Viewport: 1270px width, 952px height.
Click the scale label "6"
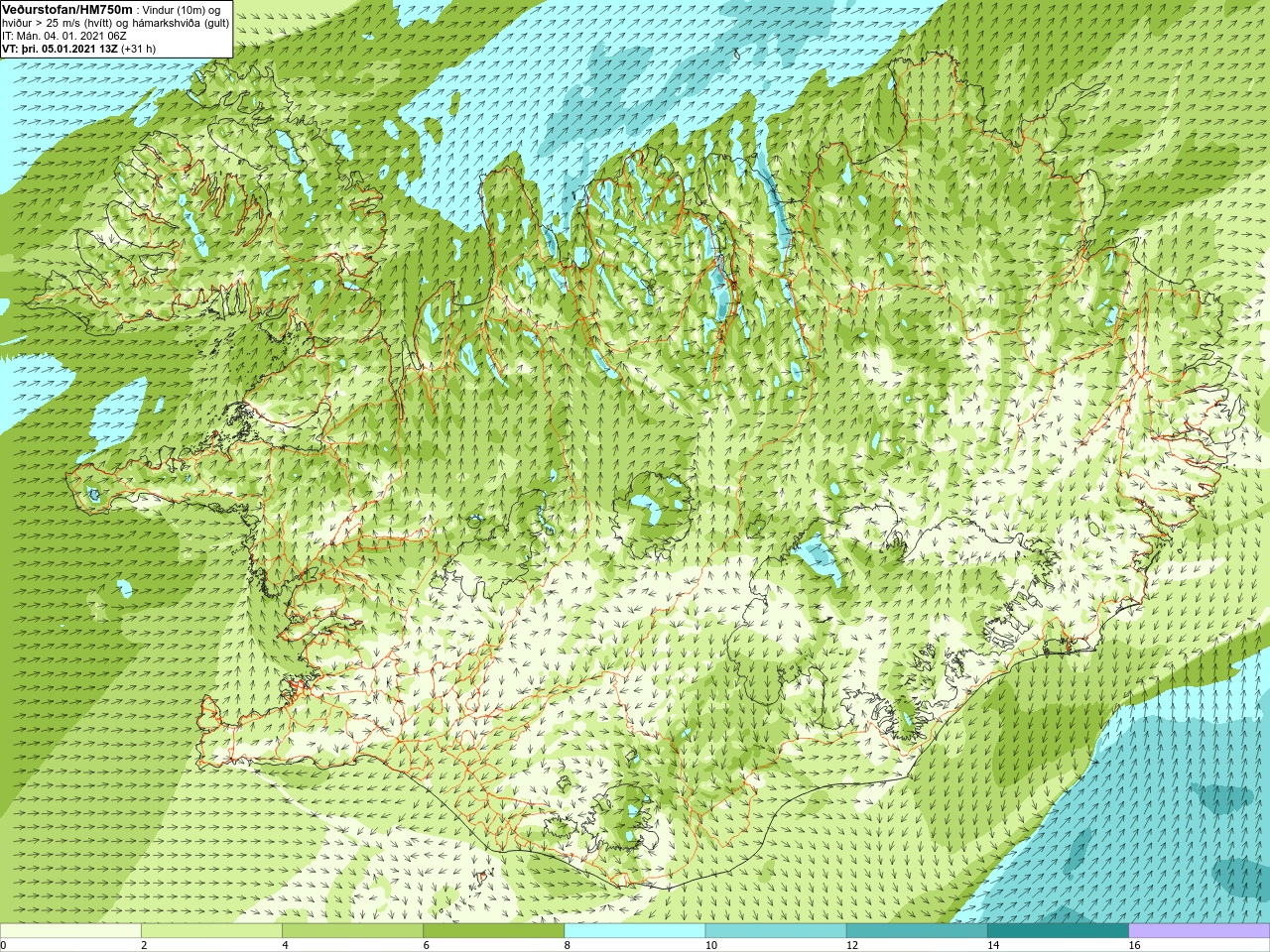coord(426,945)
